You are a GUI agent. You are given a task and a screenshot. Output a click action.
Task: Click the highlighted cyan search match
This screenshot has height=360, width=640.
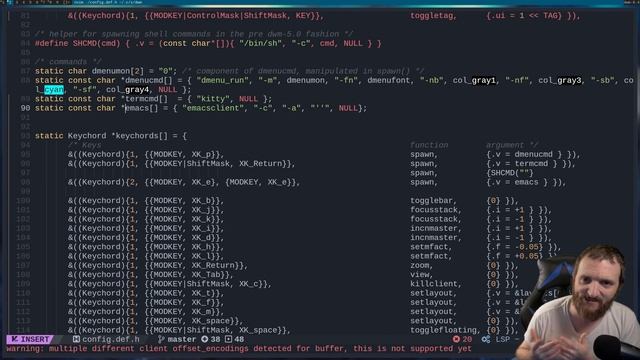tap(54, 89)
